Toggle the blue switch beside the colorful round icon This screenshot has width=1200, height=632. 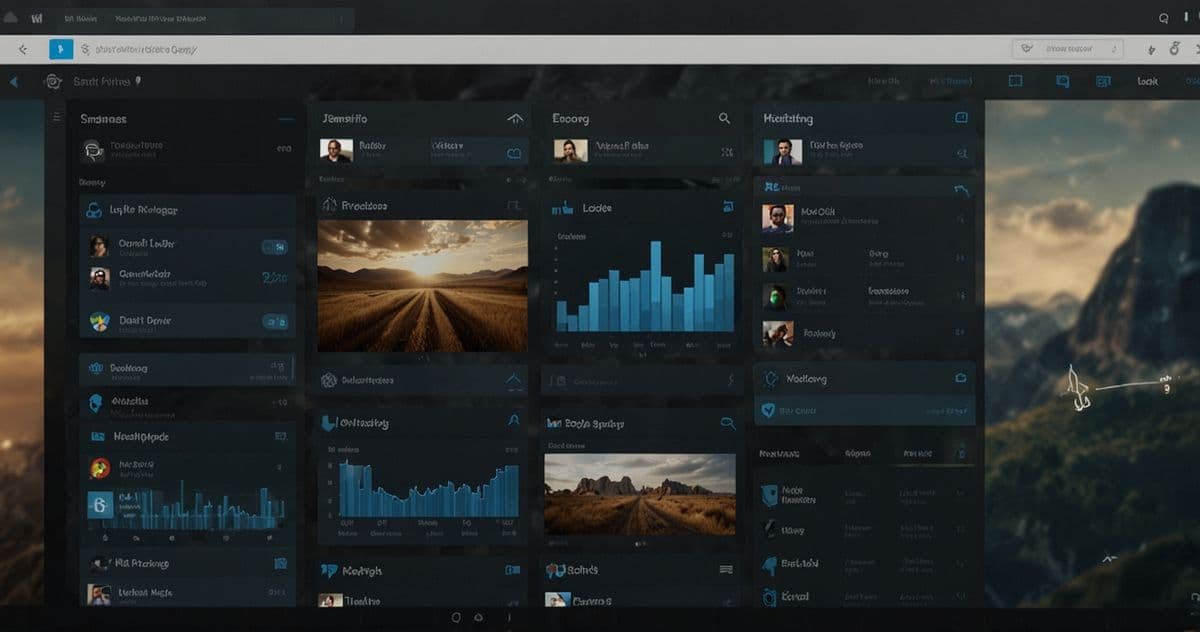coord(274,322)
